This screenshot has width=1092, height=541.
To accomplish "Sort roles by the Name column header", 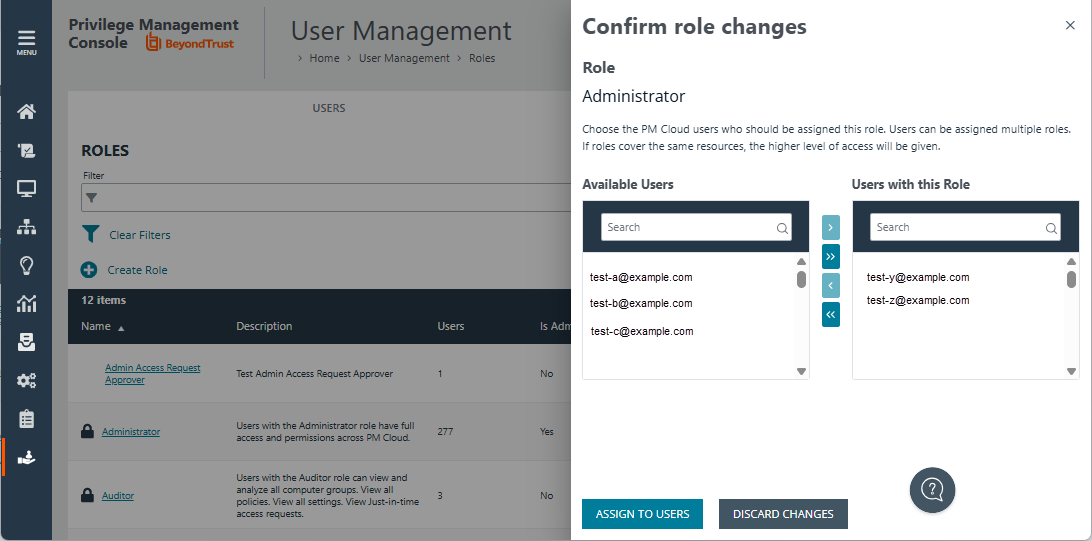I will (97, 326).
